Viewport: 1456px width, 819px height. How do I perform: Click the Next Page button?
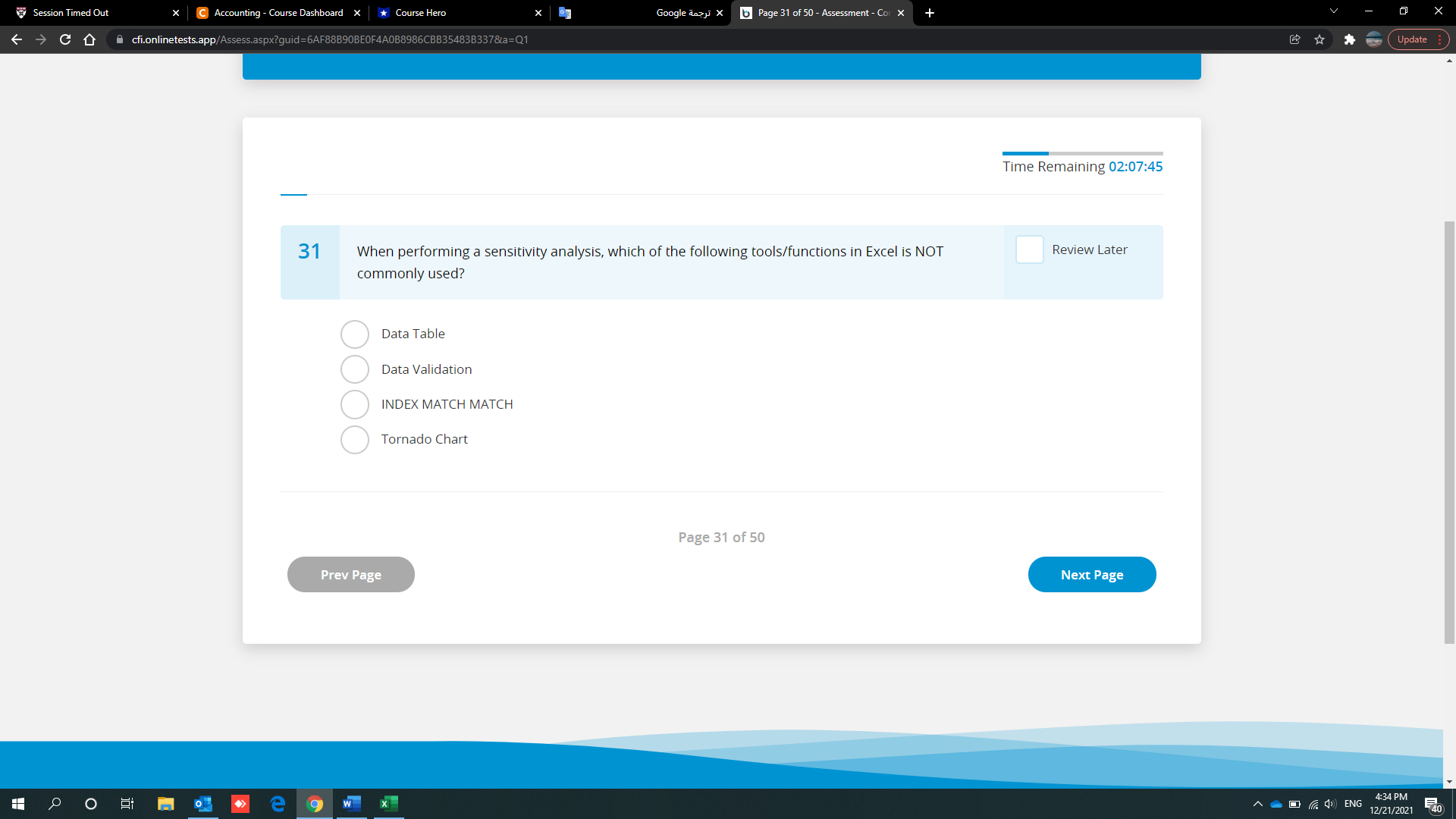tap(1092, 574)
